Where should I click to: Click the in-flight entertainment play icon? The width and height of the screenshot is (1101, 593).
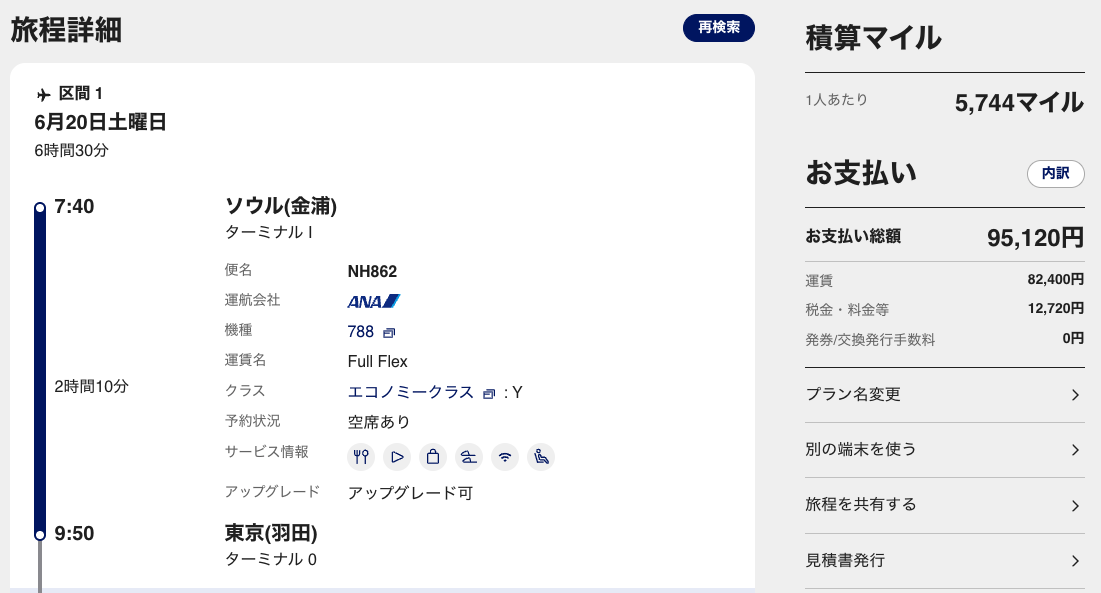pos(398,457)
